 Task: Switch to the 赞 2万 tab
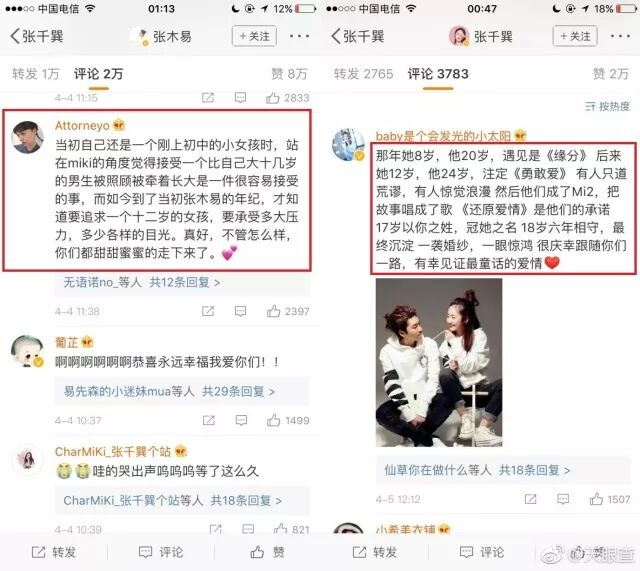(x=611, y=74)
